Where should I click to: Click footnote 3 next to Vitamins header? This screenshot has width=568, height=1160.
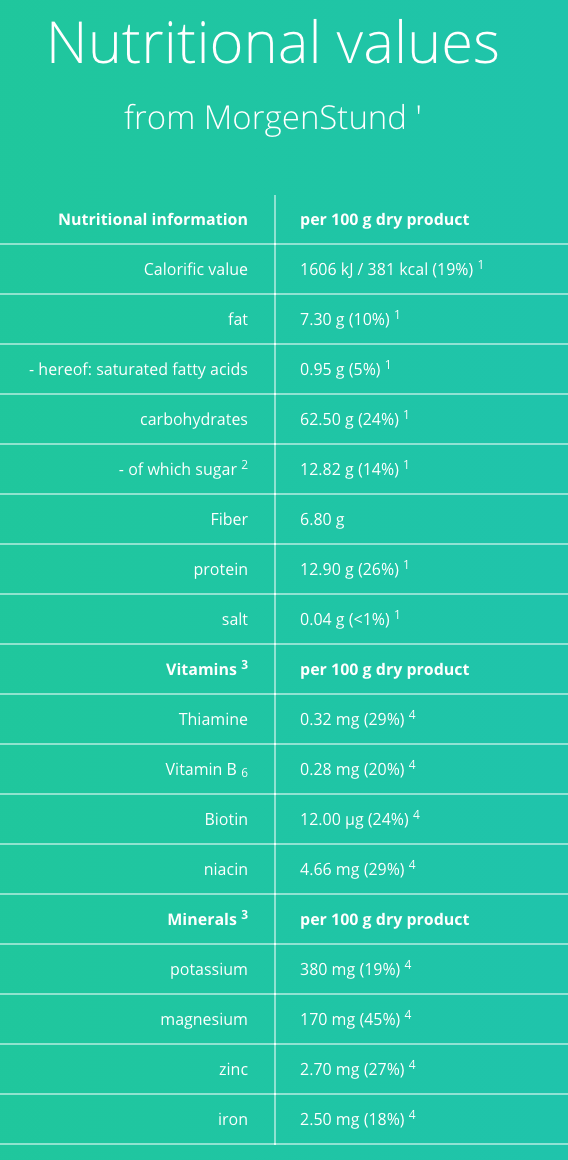(x=244, y=664)
